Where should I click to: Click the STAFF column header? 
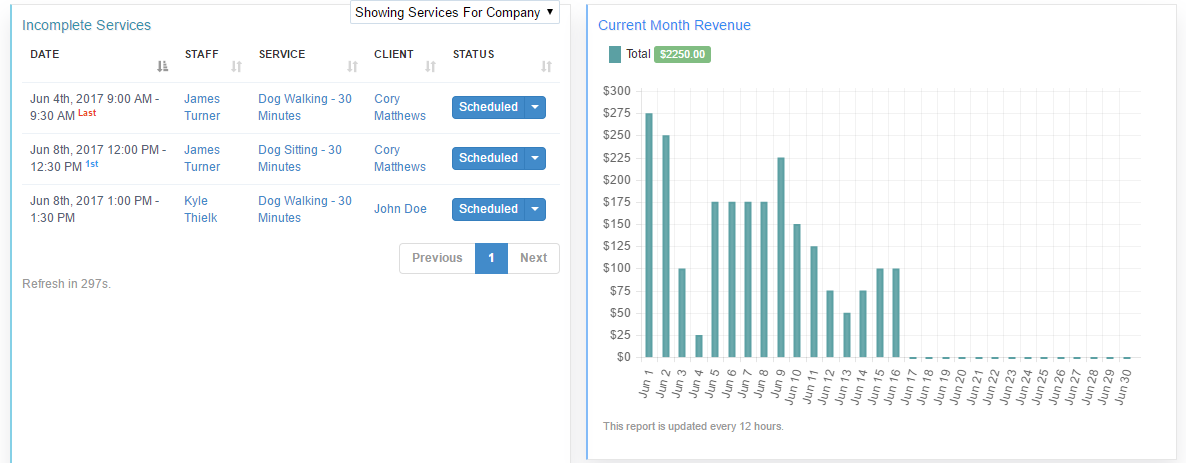(x=201, y=54)
